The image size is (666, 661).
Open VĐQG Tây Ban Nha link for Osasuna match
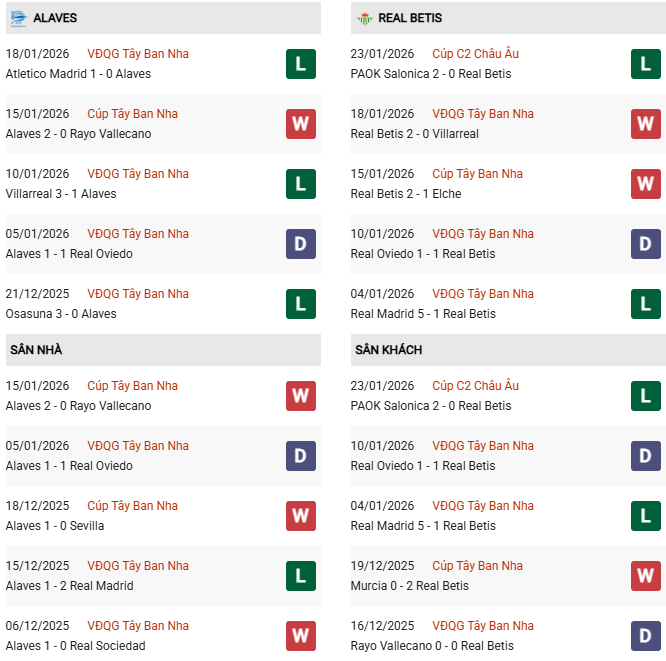pyautogui.click(x=138, y=294)
